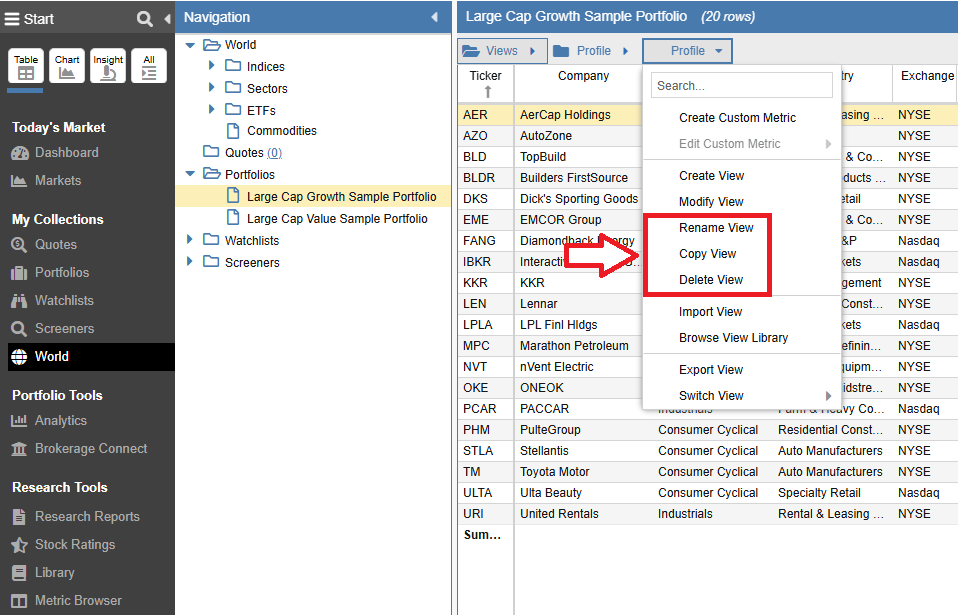Viewport: 962px width, 616px height.
Task: Click the Company column header
Action: 583,76
